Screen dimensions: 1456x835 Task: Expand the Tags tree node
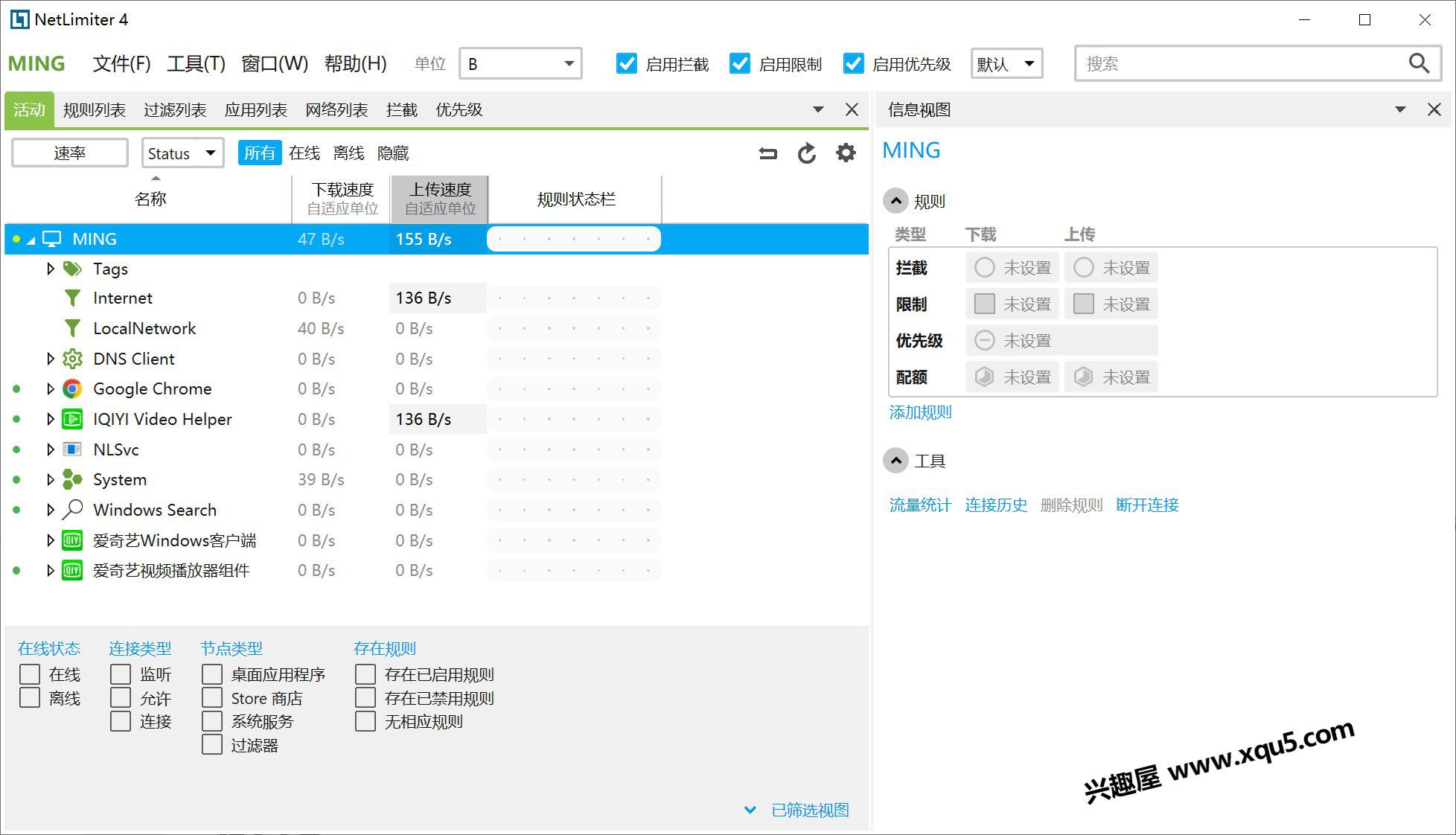point(51,269)
